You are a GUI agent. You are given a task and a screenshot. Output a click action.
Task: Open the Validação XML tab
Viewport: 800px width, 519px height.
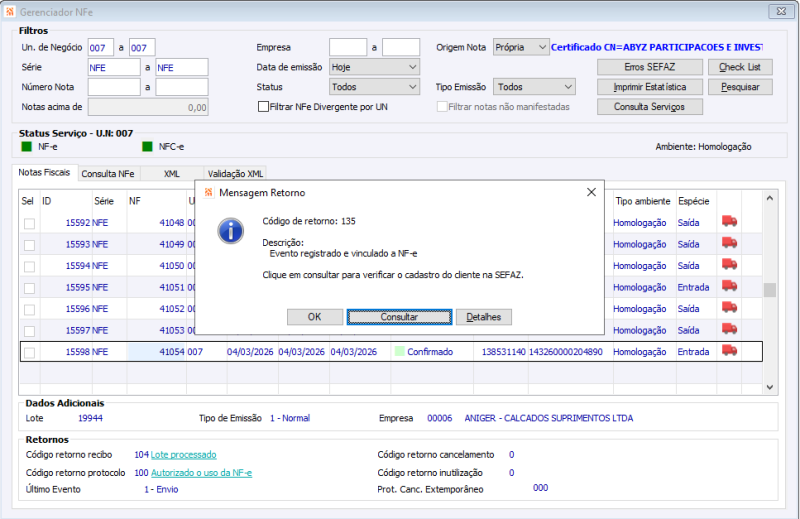coord(235,174)
